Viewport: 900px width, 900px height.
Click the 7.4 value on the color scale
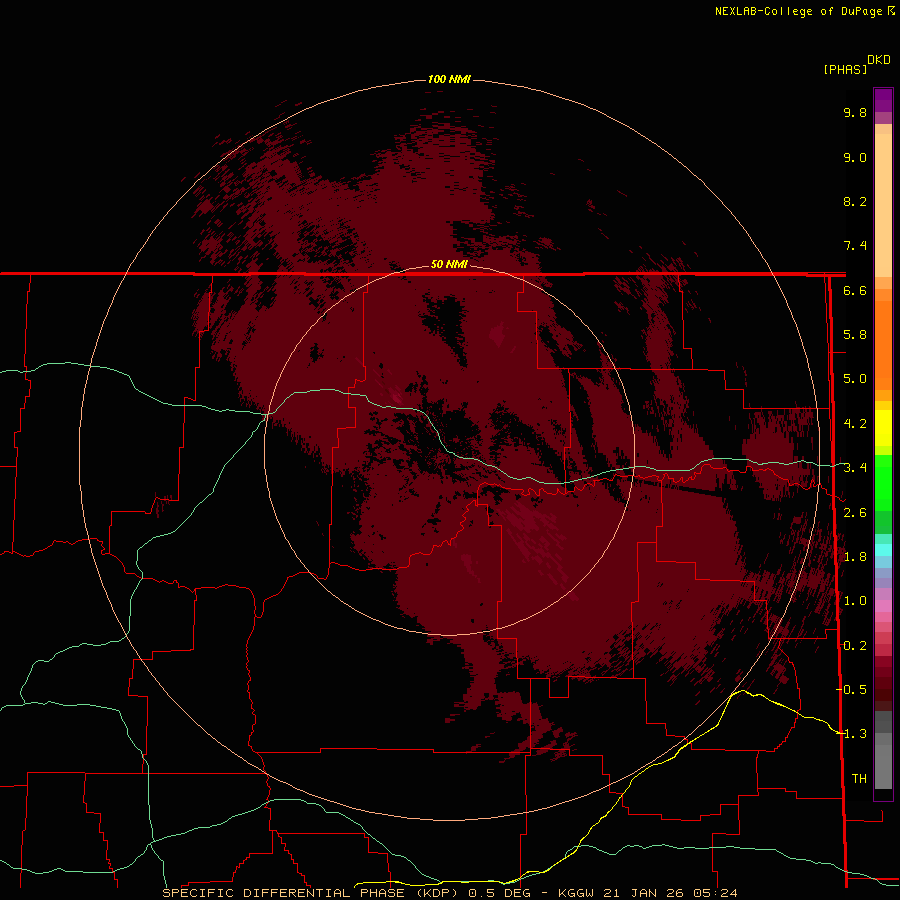(855, 246)
